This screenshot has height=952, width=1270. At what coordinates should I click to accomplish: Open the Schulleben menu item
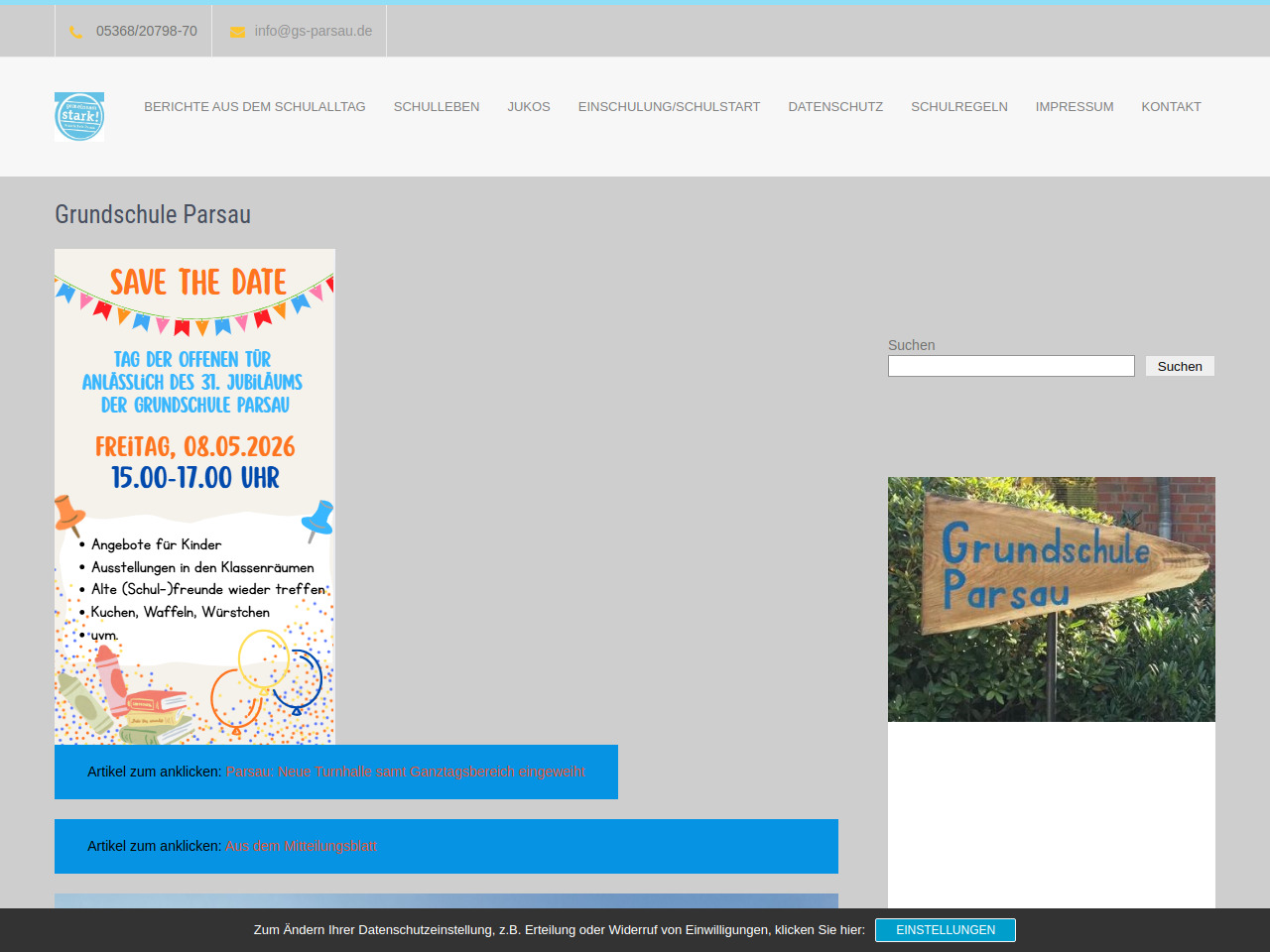click(437, 107)
